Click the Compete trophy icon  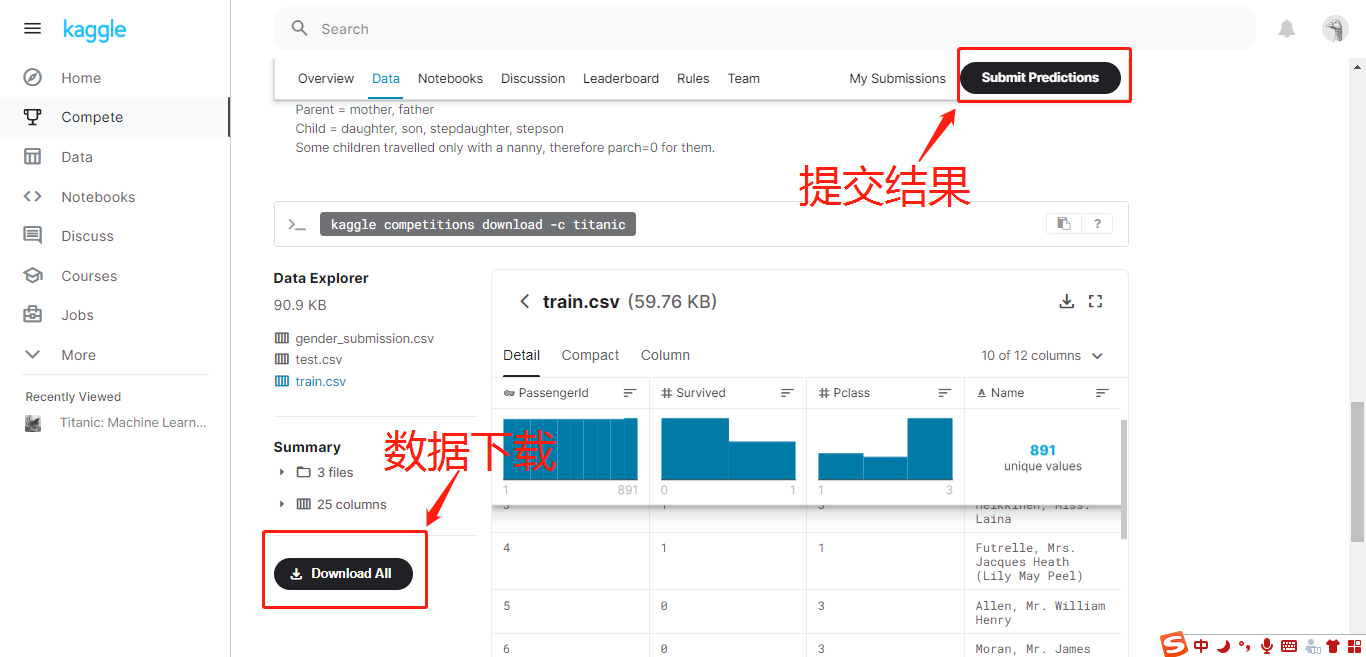click(x=33, y=117)
